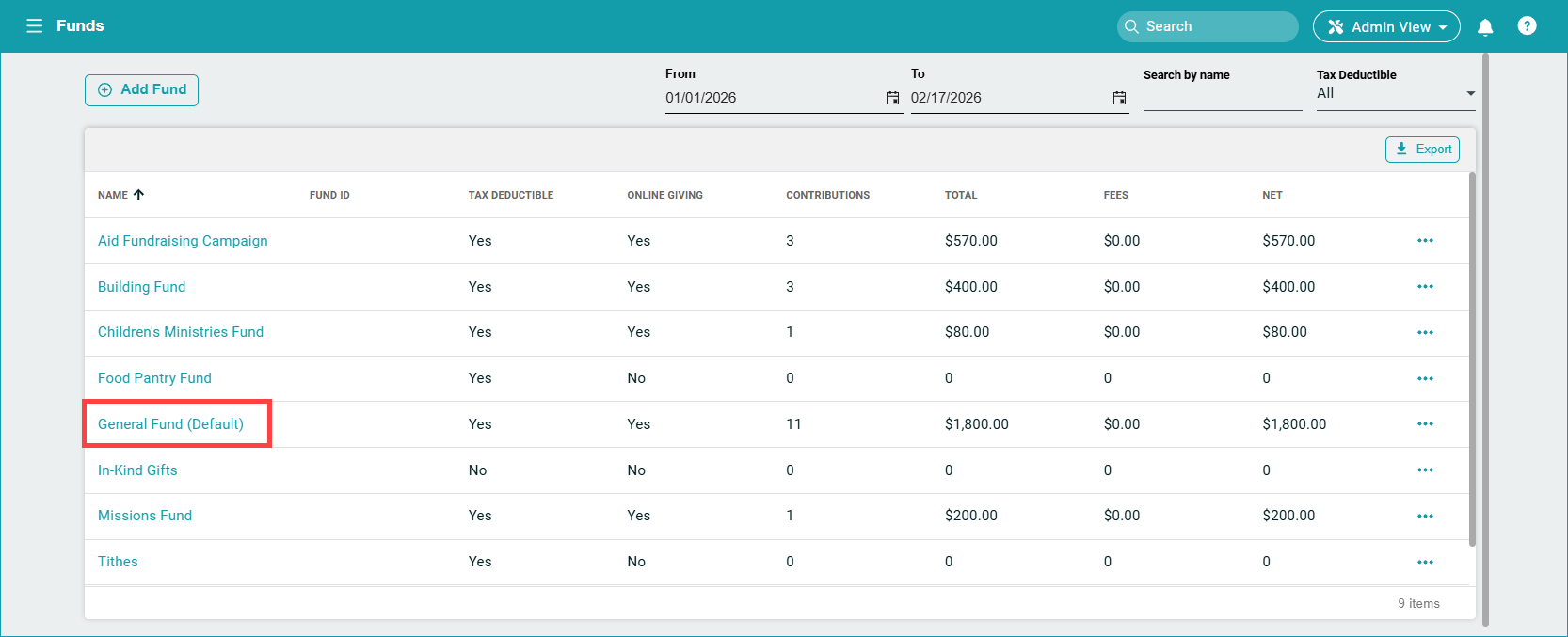The image size is (1568, 637).
Task: Open three-dot menu for Missions Fund row
Action: tap(1425, 516)
